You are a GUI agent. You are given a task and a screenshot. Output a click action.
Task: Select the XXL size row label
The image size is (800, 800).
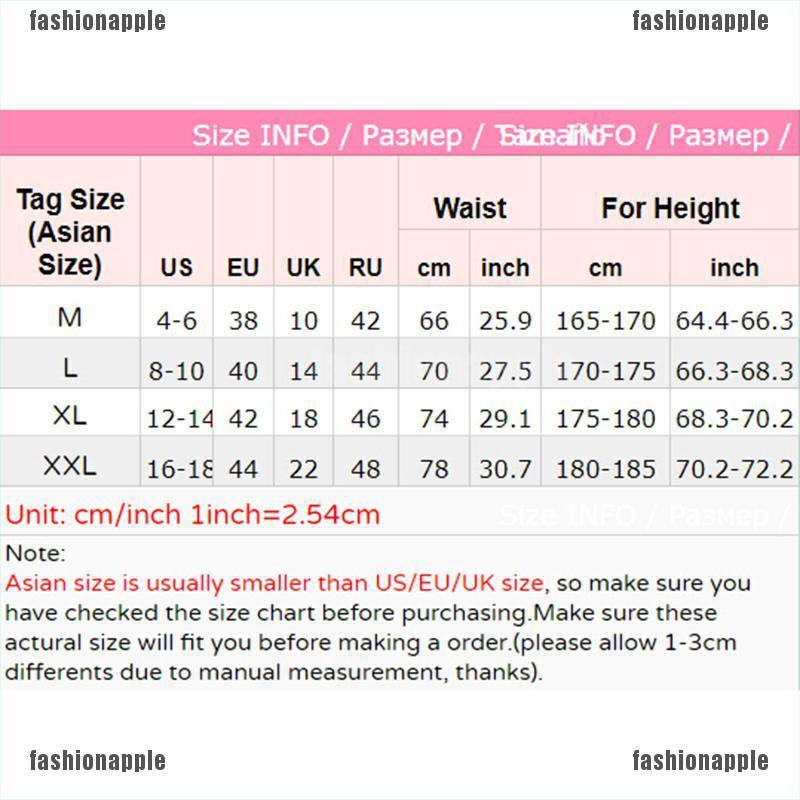[70, 465]
